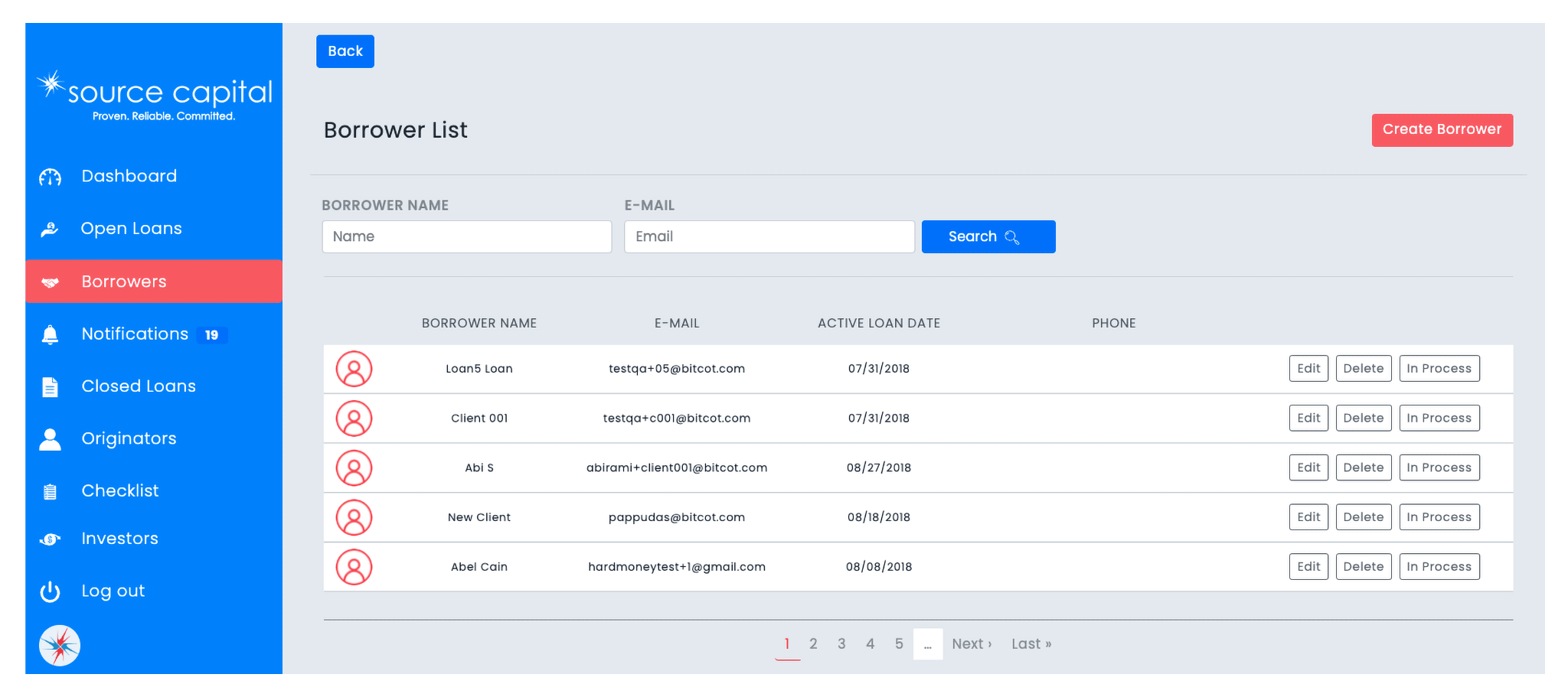
Task: Edit the Client 001 borrower row
Action: coord(1308,419)
